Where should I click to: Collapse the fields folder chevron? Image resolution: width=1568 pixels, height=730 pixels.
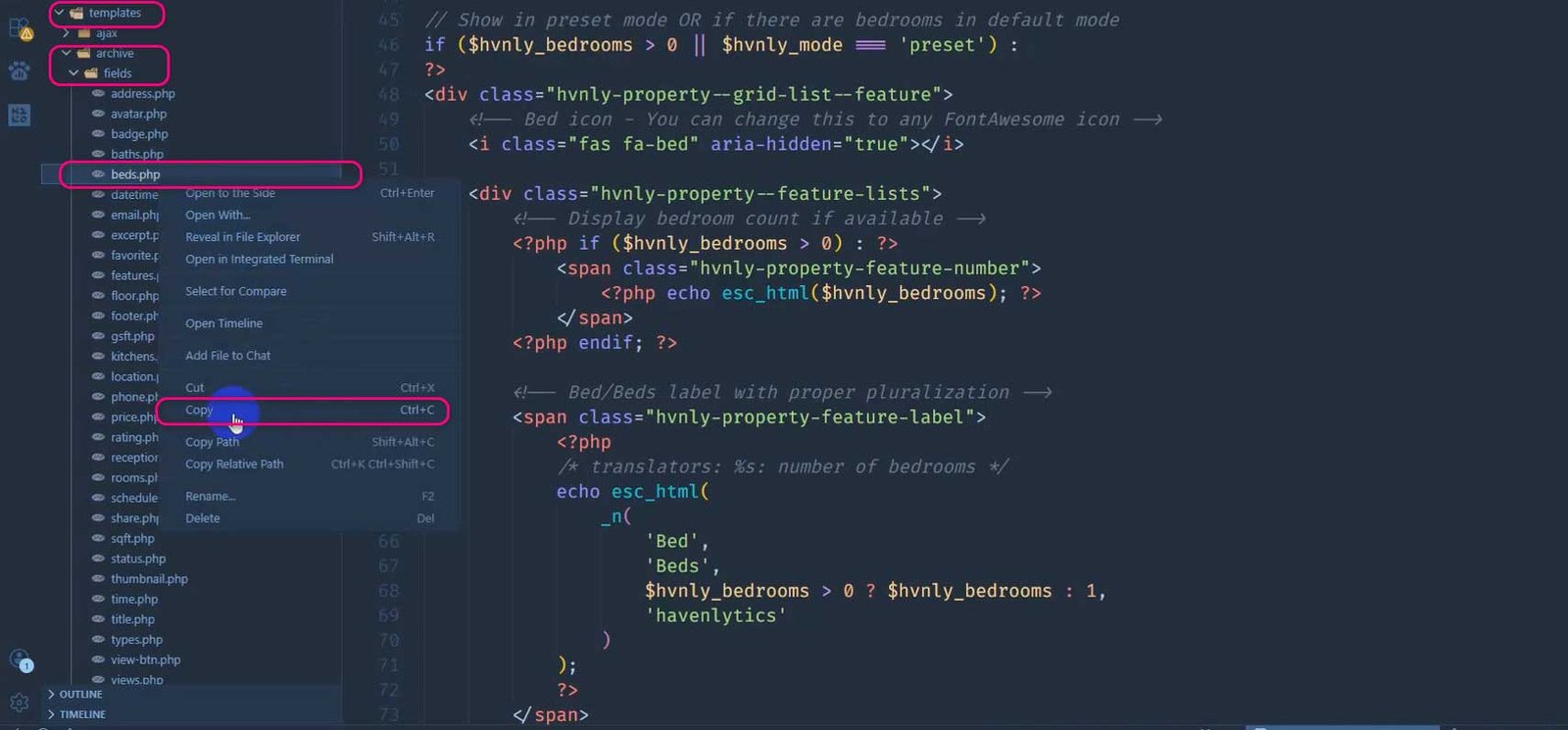pos(73,73)
